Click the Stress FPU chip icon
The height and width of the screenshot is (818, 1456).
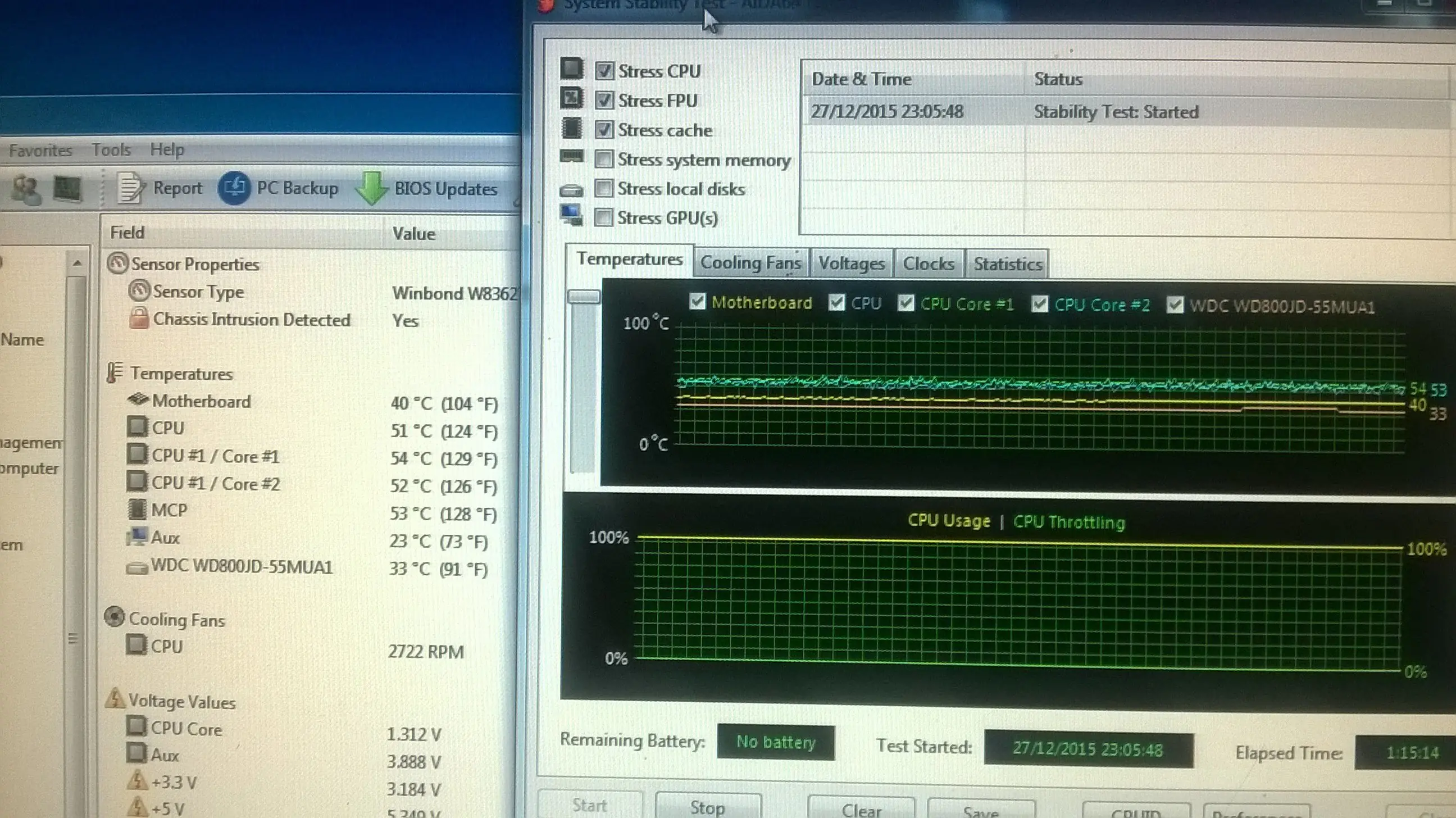[x=571, y=98]
